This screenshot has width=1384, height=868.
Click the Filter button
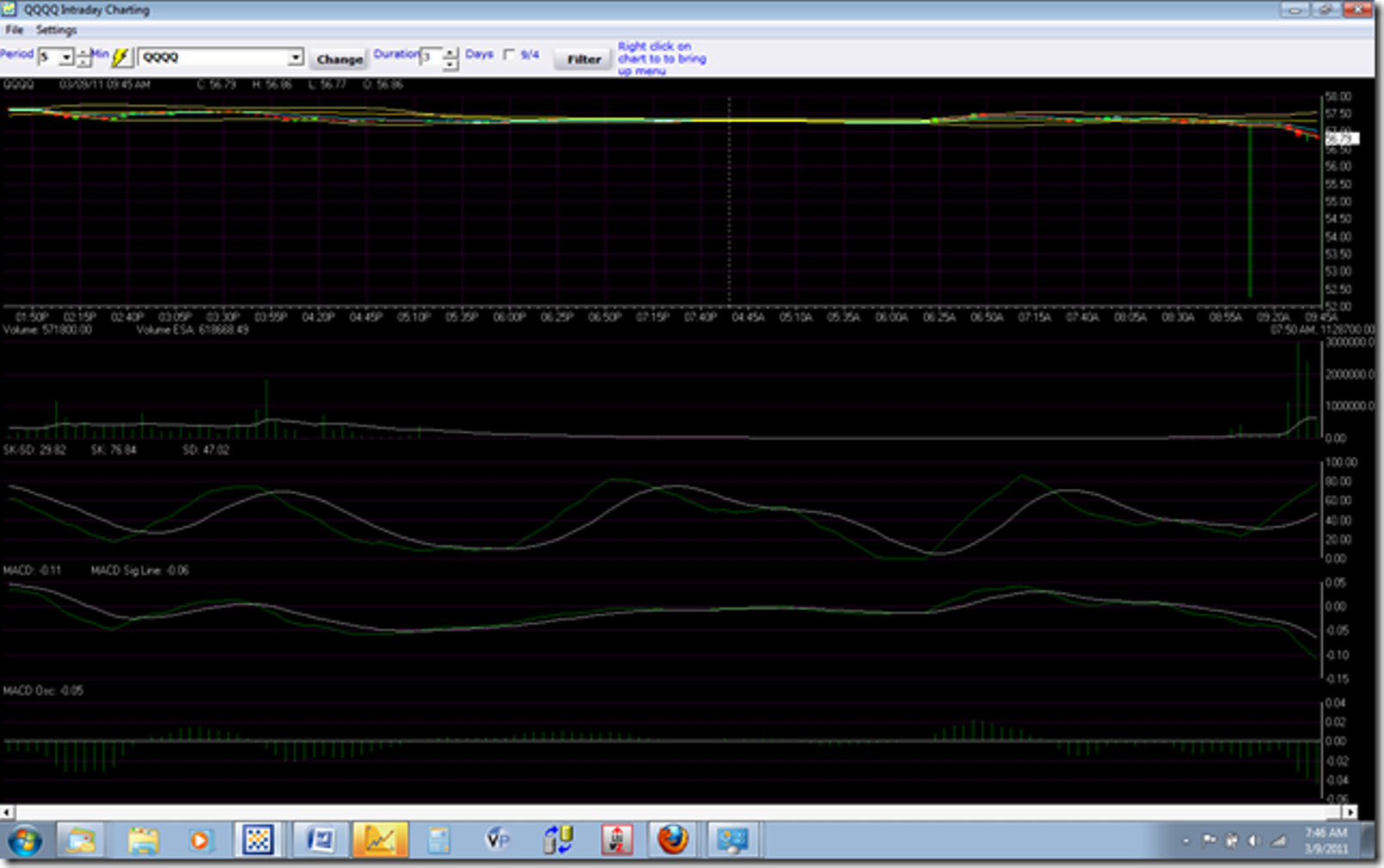[x=584, y=59]
